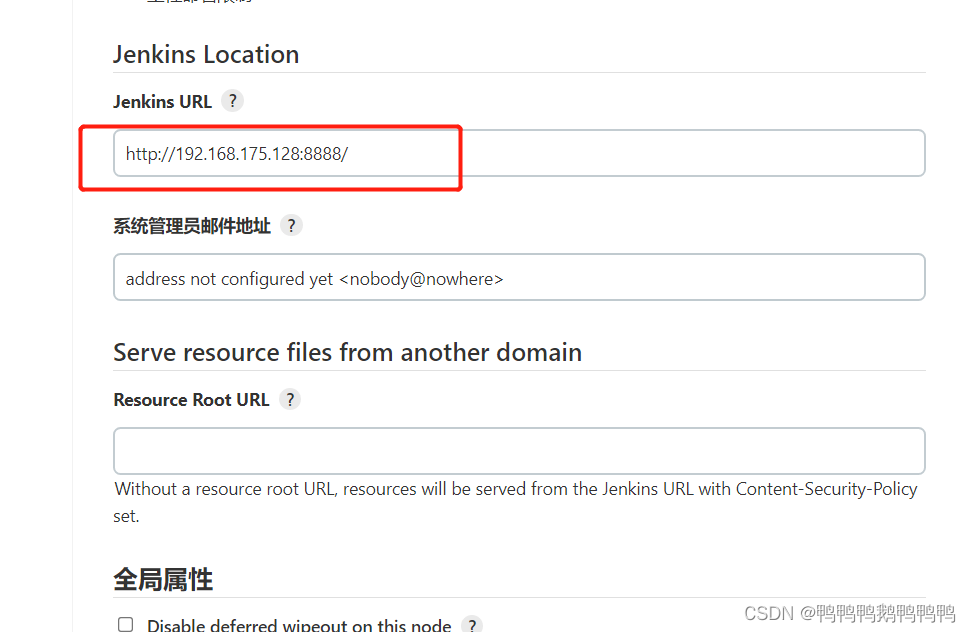971x632 pixels.
Task: Select the Without a resource root URL note
Action: (x=515, y=502)
